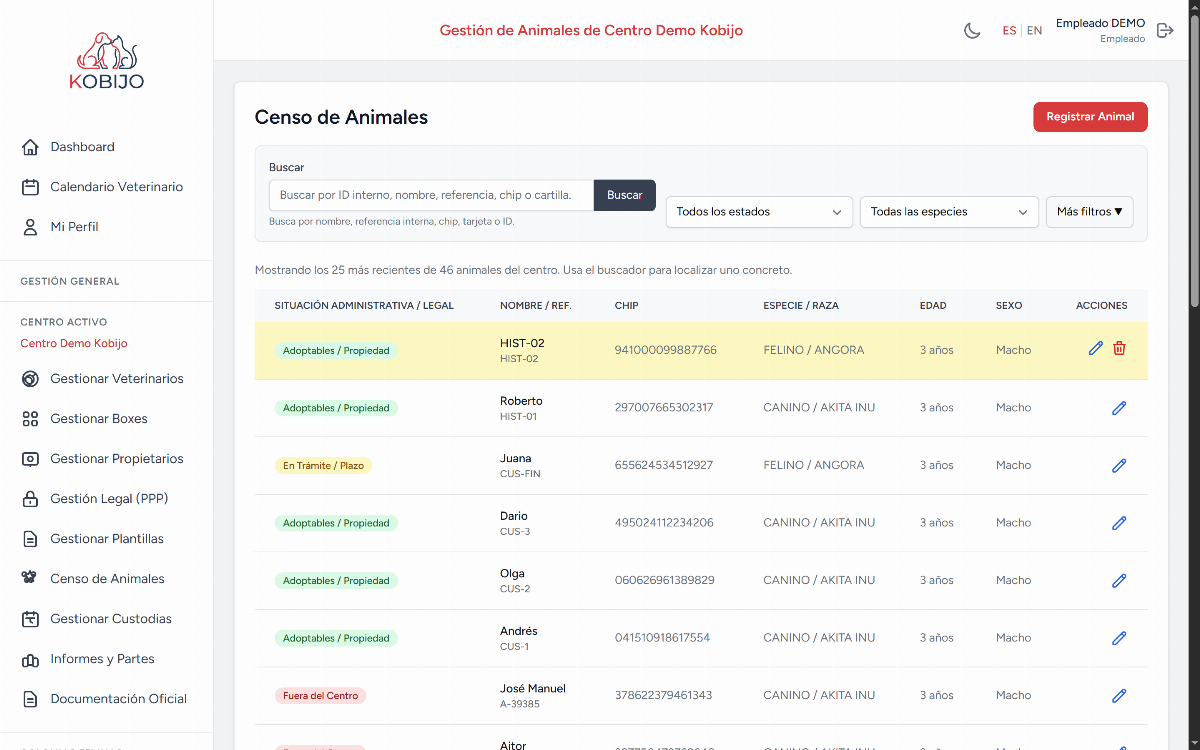Viewport: 1200px width, 750px height.
Task: Click the Gestión Legal (PPP) lock icon
Action: 30,499
